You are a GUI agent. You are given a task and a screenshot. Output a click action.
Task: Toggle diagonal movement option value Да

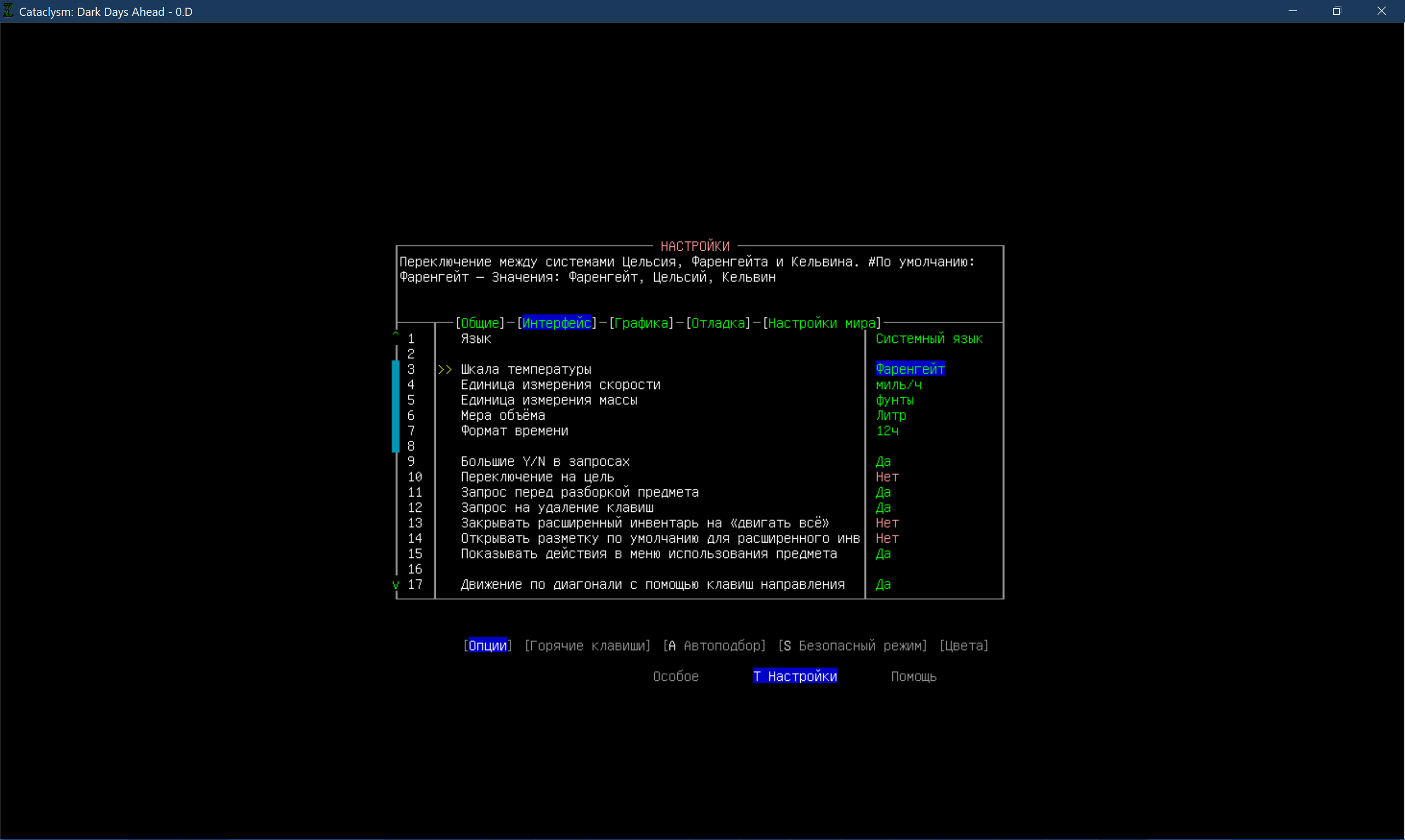[x=883, y=585]
